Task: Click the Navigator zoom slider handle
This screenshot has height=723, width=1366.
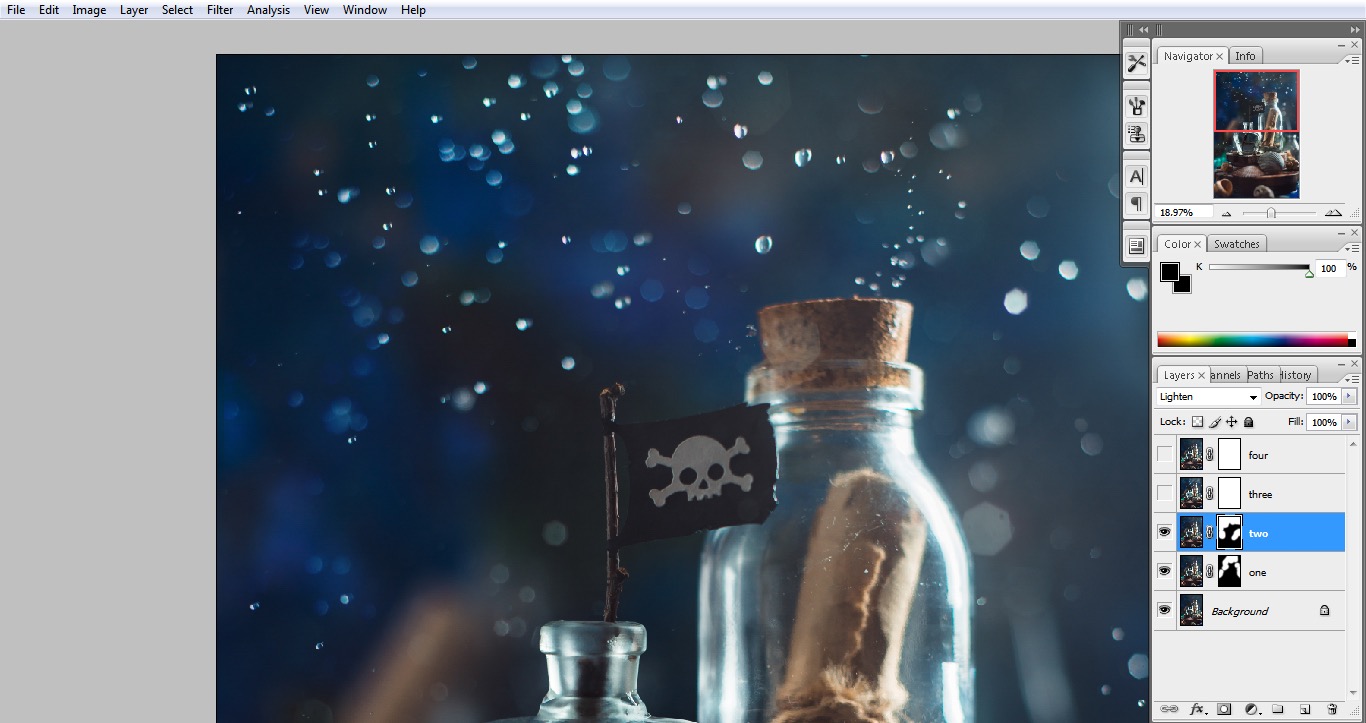Action: (x=1271, y=213)
